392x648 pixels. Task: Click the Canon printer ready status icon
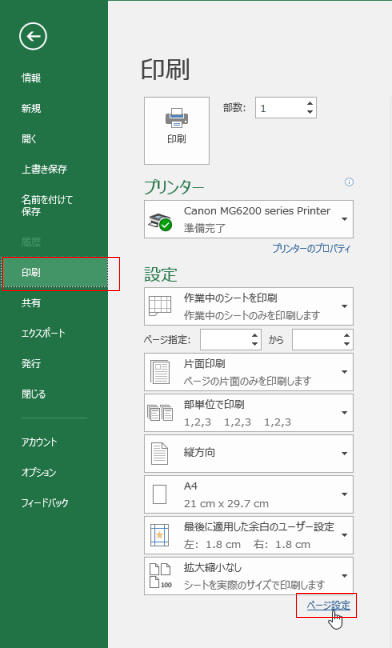click(160, 222)
